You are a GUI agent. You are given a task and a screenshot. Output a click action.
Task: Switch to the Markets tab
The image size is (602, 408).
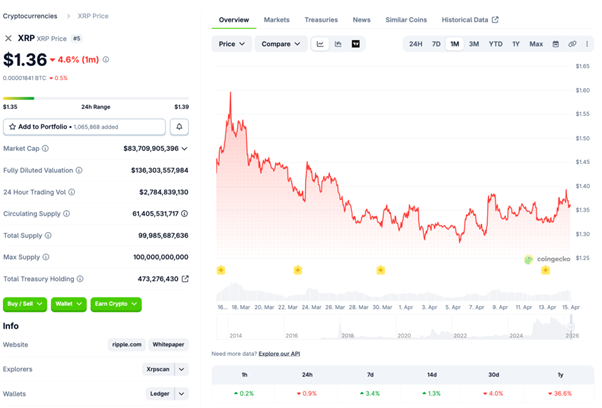click(276, 20)
